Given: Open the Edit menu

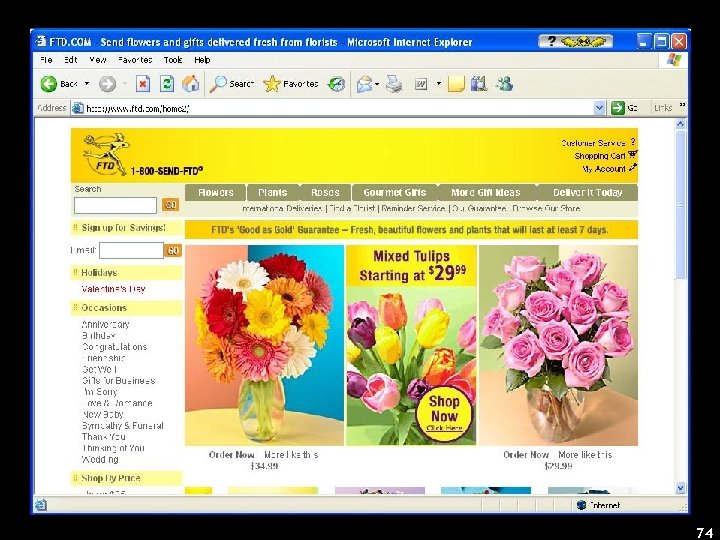Looking at the screenshot, I should point(70,60).
